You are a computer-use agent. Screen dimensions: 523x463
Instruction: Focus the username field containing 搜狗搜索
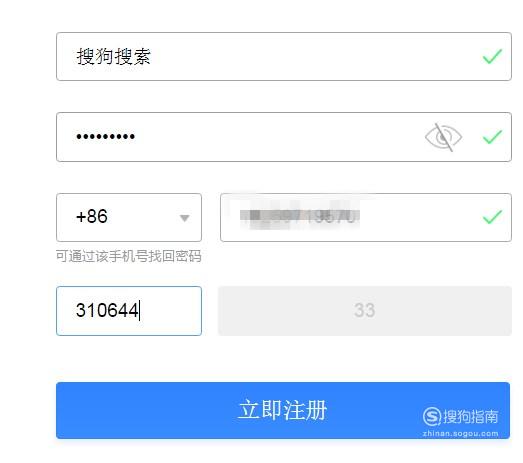(x=284, y=56)
